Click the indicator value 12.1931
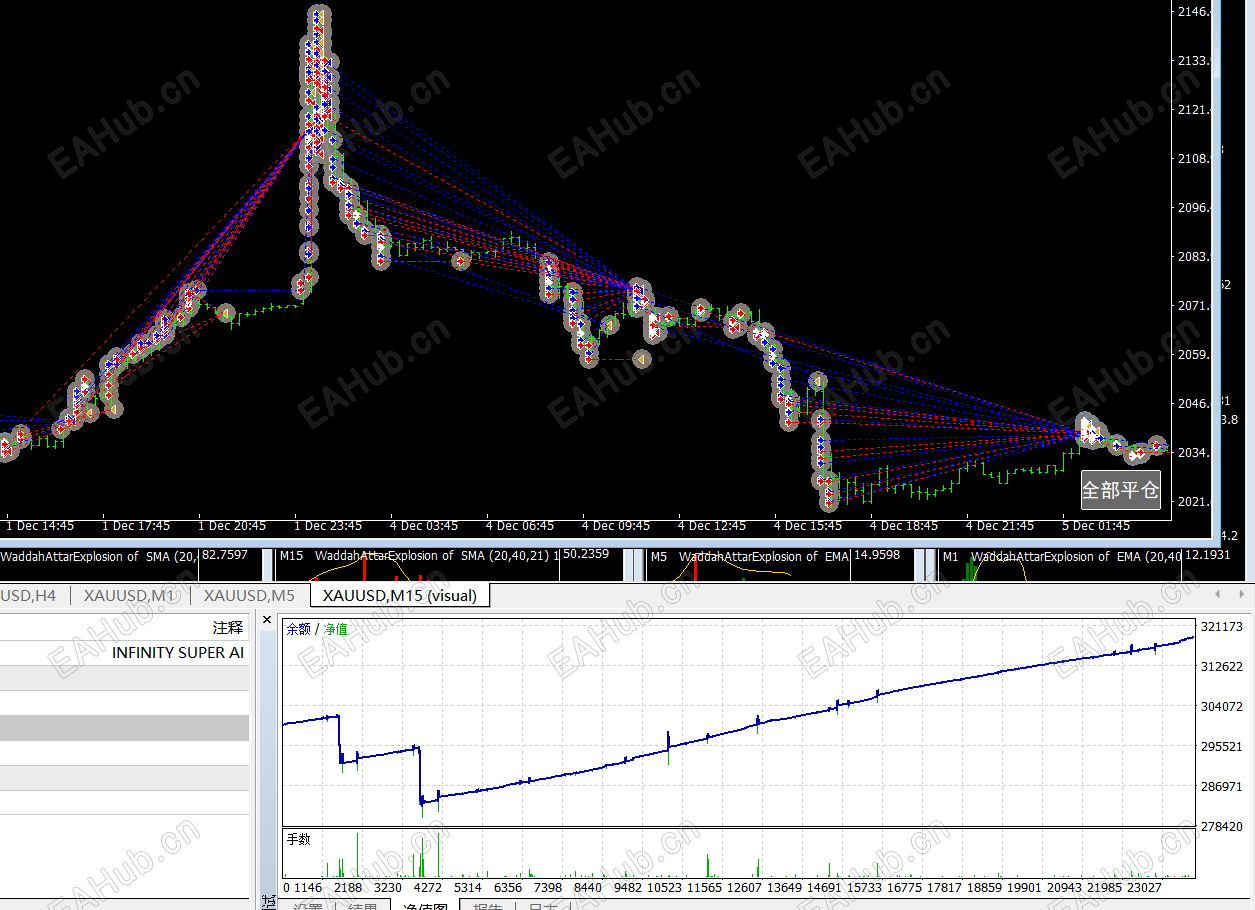Viewport: 1255px width, 910px height. (x=1208, y=555)
